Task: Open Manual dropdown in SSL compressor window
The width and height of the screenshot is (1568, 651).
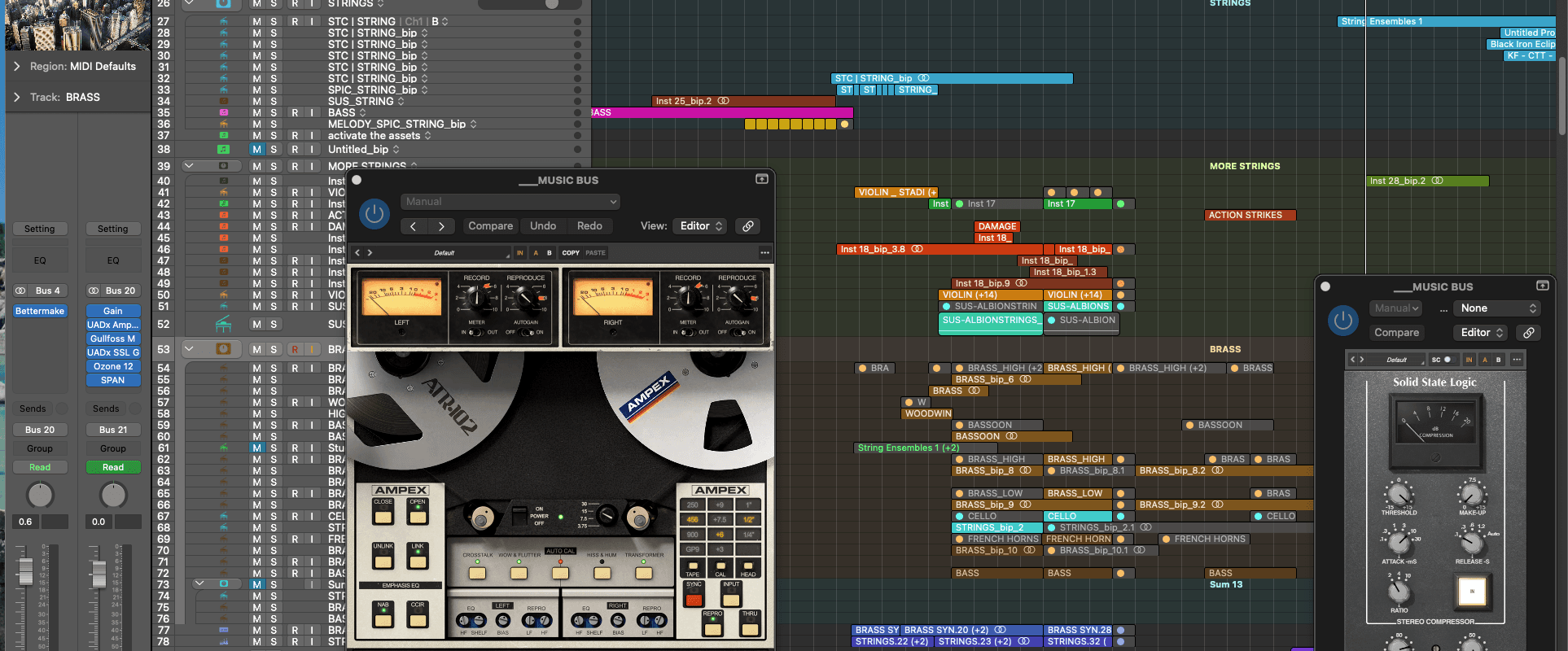Action: pyautogui.click(x=1397, y=308)
